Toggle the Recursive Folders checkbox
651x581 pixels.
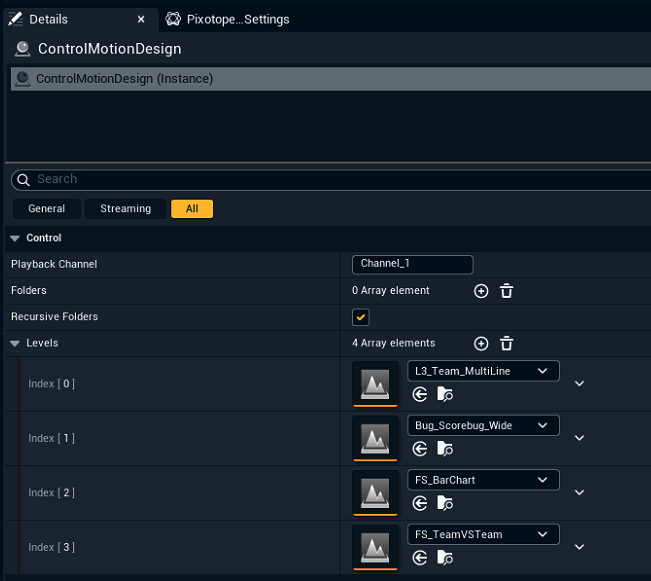pos(361,317)
